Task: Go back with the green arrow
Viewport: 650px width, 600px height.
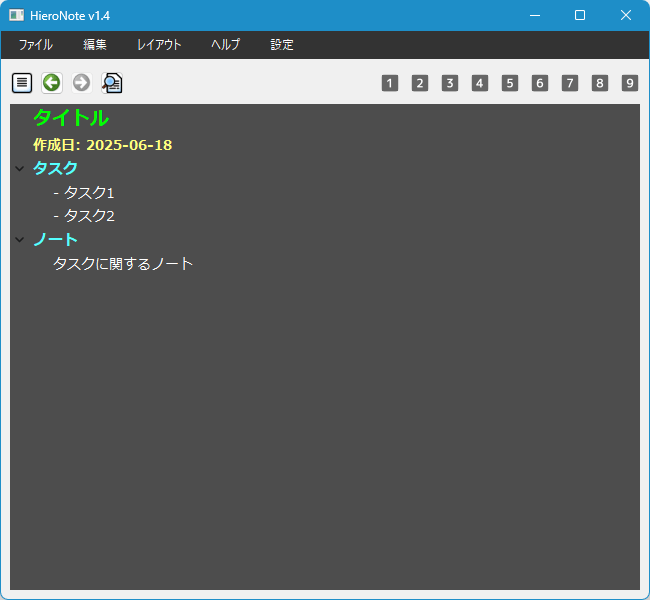Action: click(x=52, y=83)
